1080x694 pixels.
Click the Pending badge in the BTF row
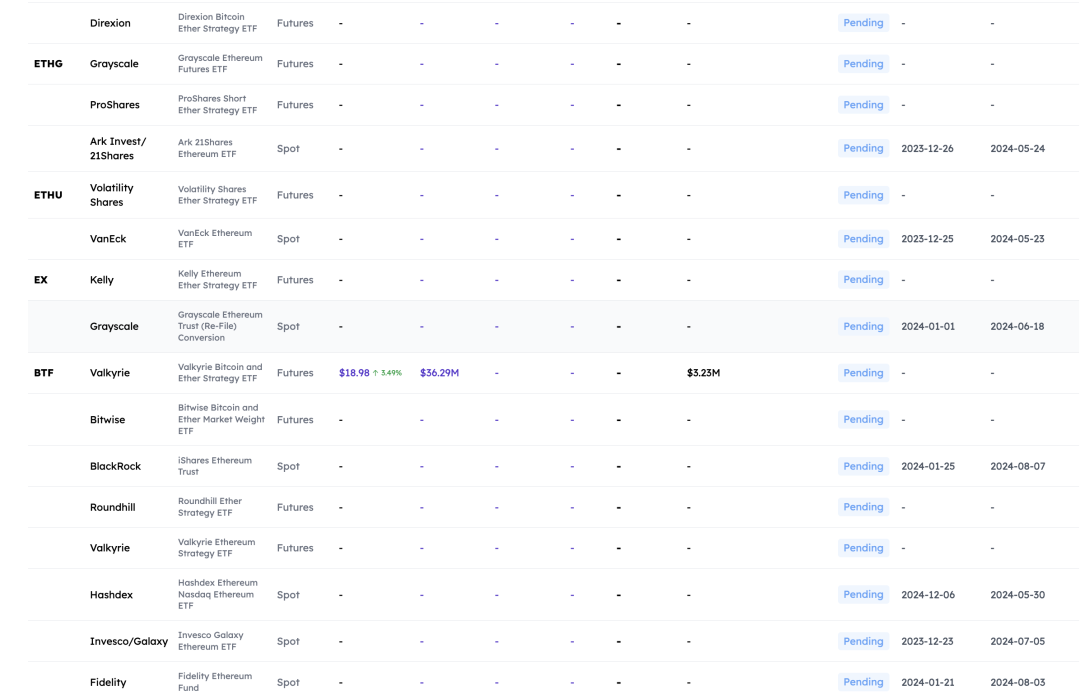point(863,372)
